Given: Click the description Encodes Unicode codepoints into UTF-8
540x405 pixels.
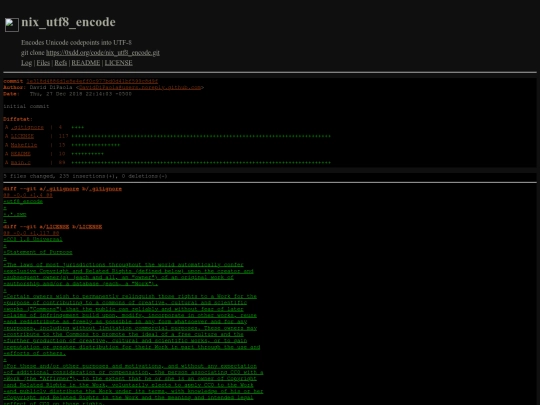Looking at the screenshot, I should pos(76,43).
